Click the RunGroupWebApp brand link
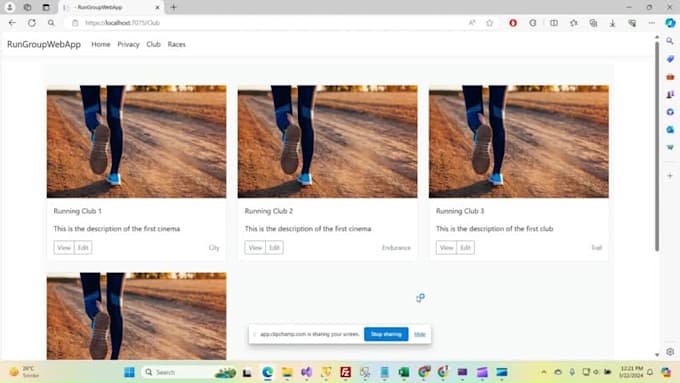680x383 pixels. [44, 44]
